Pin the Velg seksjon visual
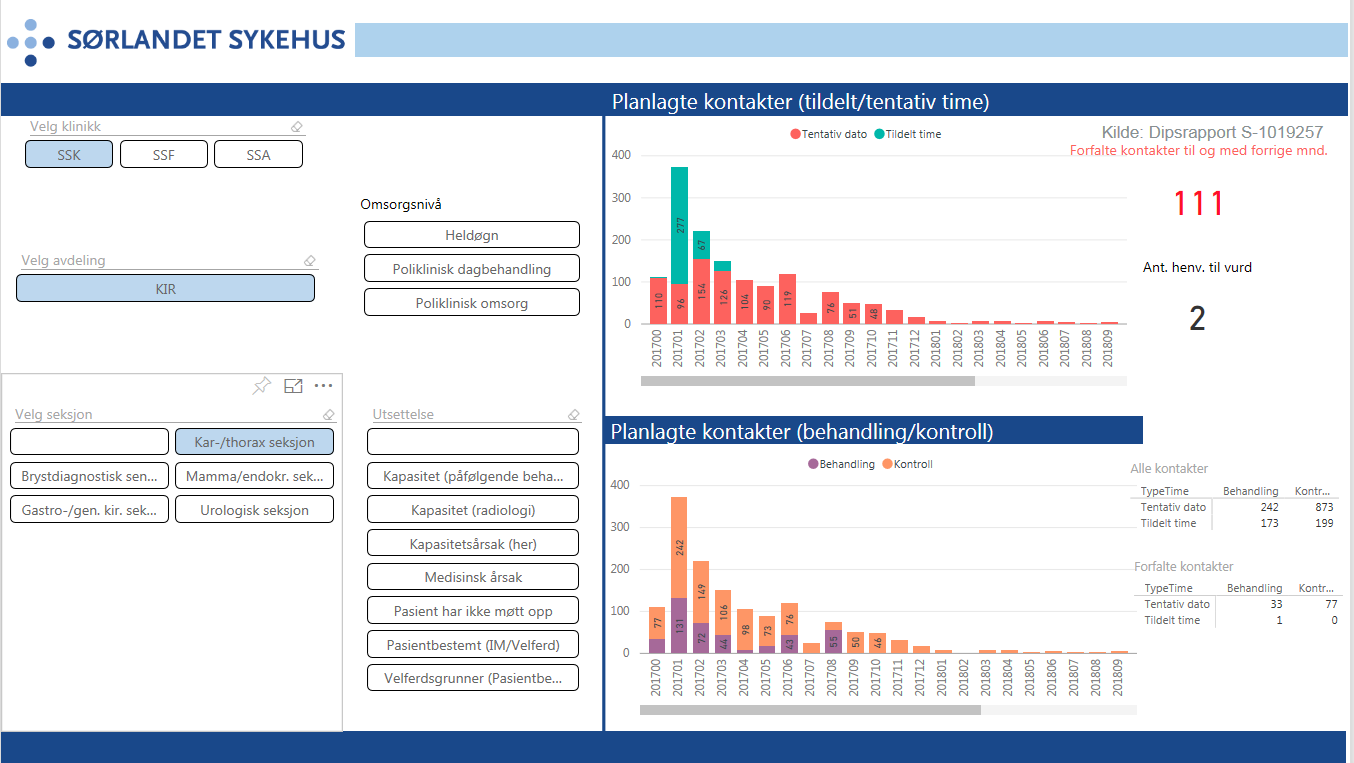Screen dimensions: 1354x763 tap(261, 386)
